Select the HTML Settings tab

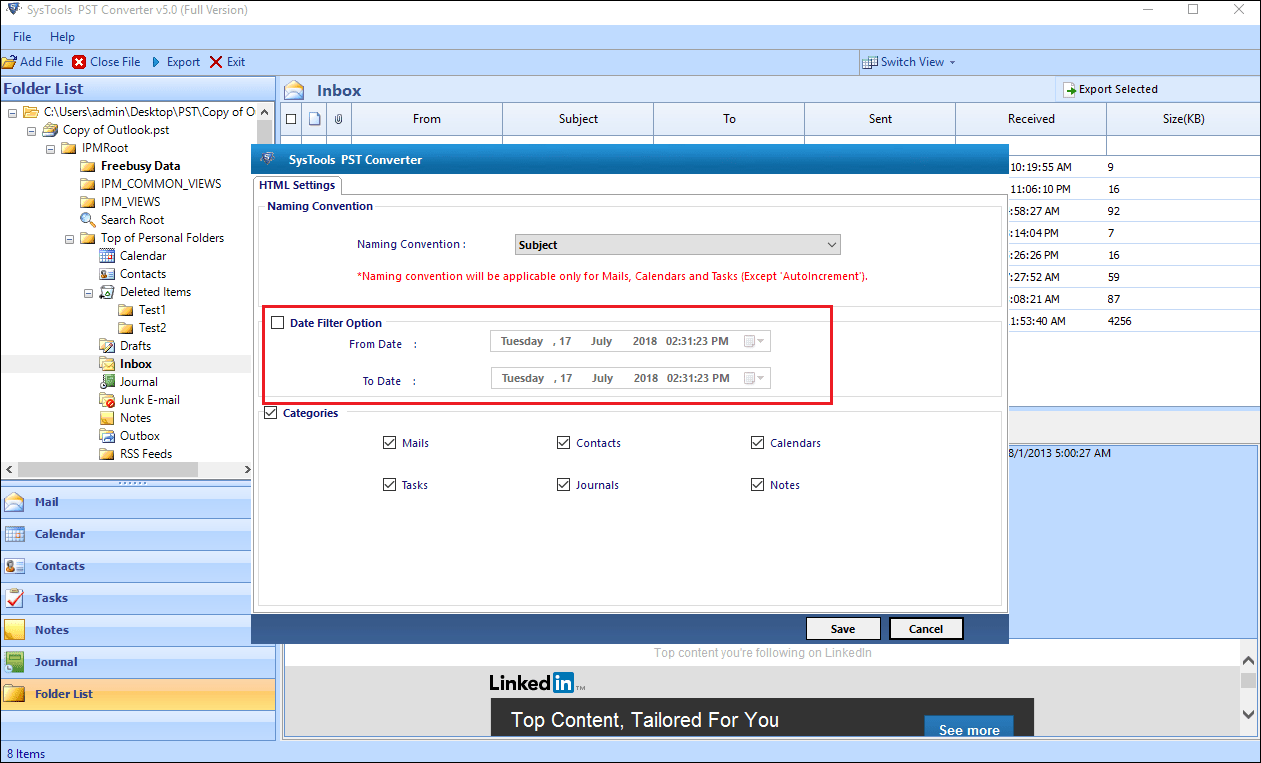tap(297, 185)
